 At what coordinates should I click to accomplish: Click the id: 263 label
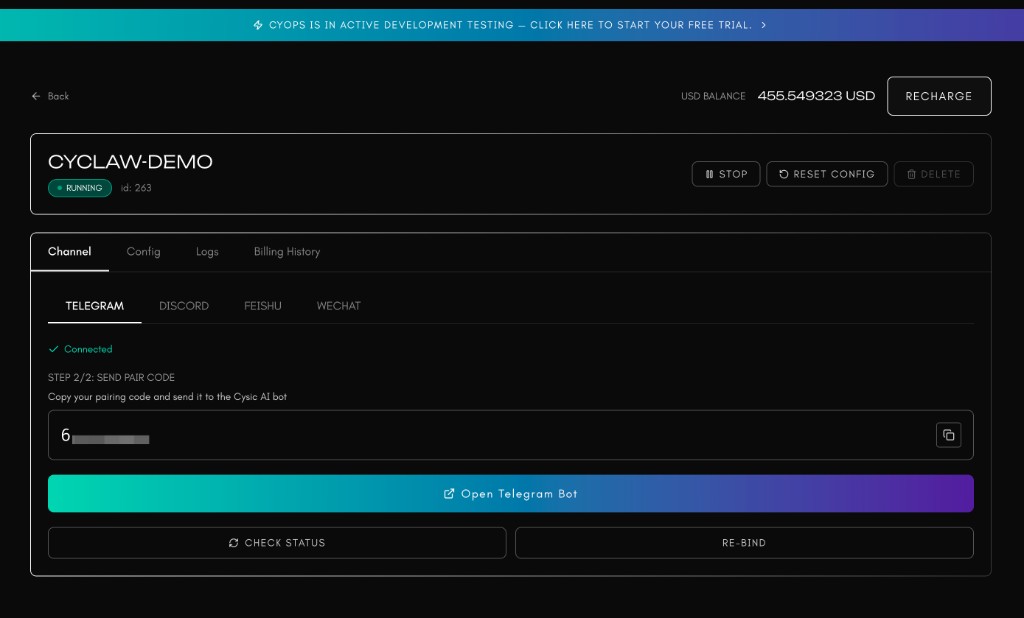pos(136,187)
